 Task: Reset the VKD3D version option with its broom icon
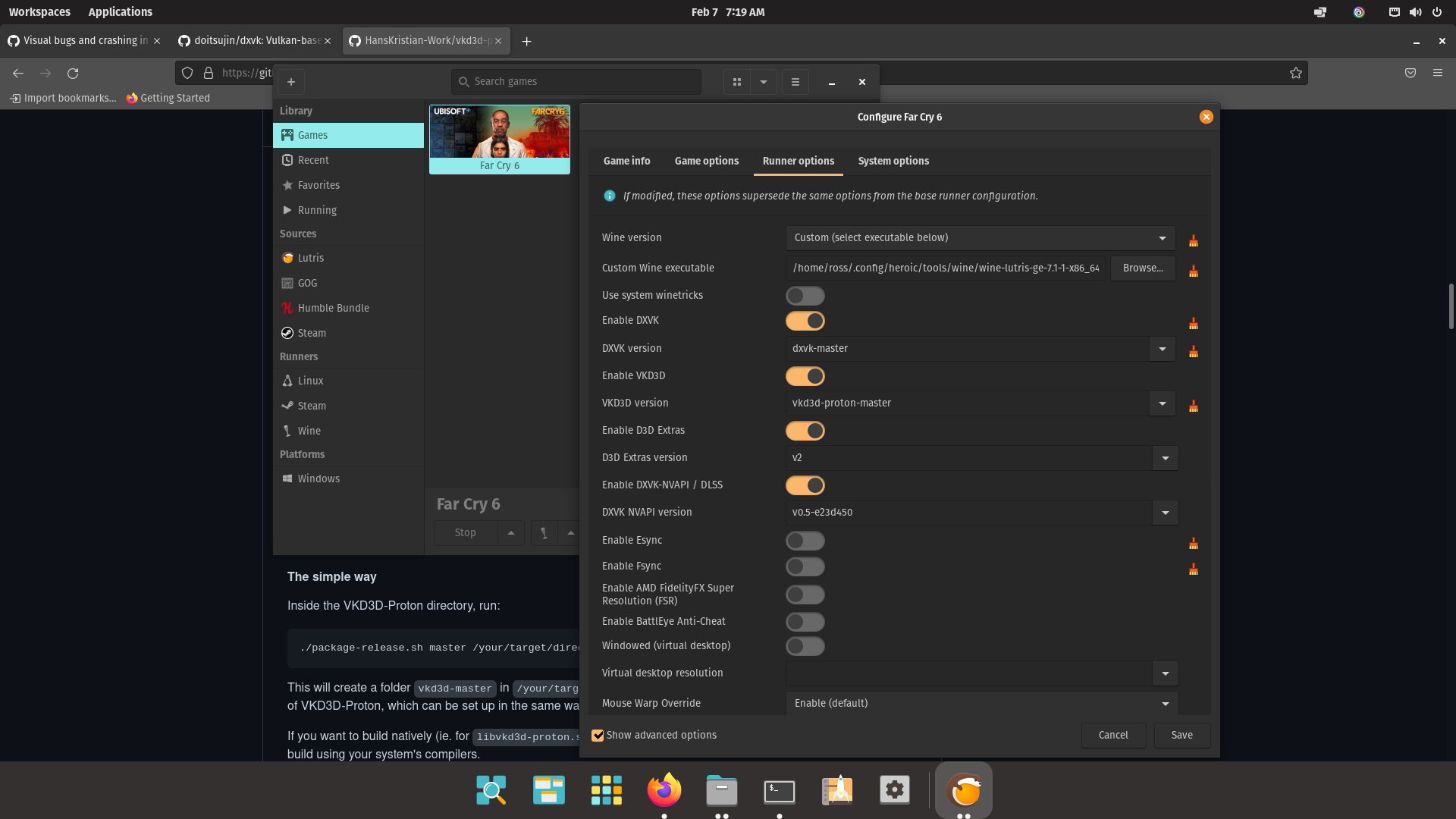(x=1193, y=406)
